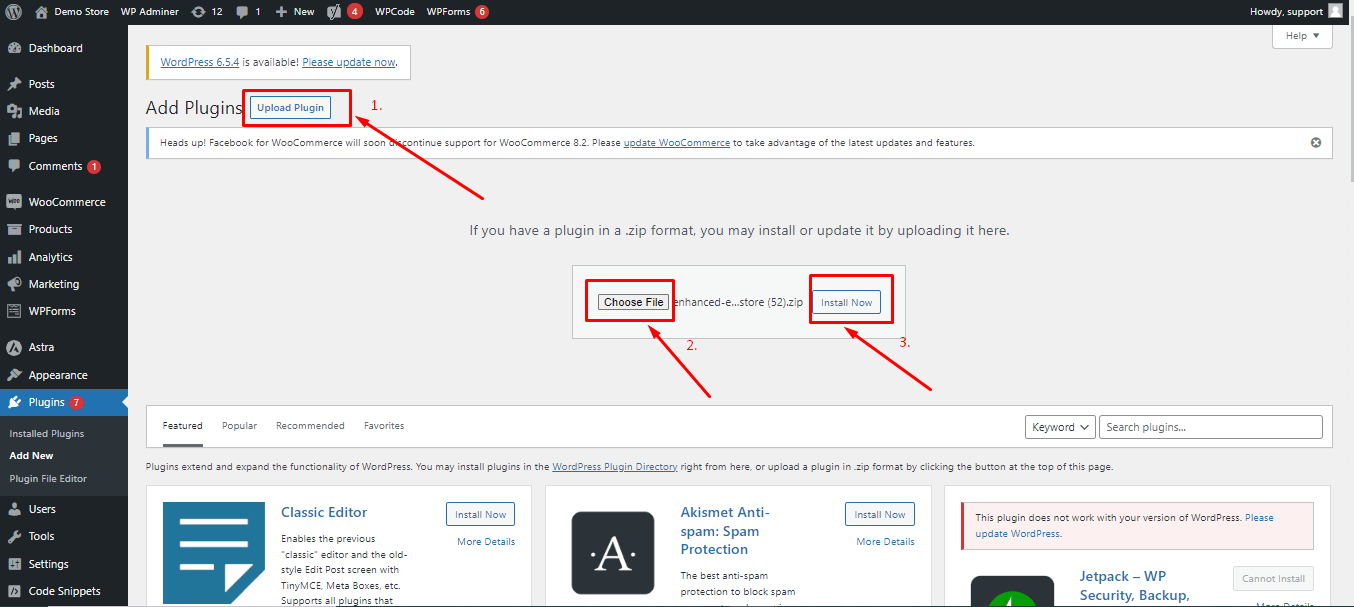Viewport: 1354px width, 607px height.
Task: Open WPCode in admin bar
Action: point(396,12)
